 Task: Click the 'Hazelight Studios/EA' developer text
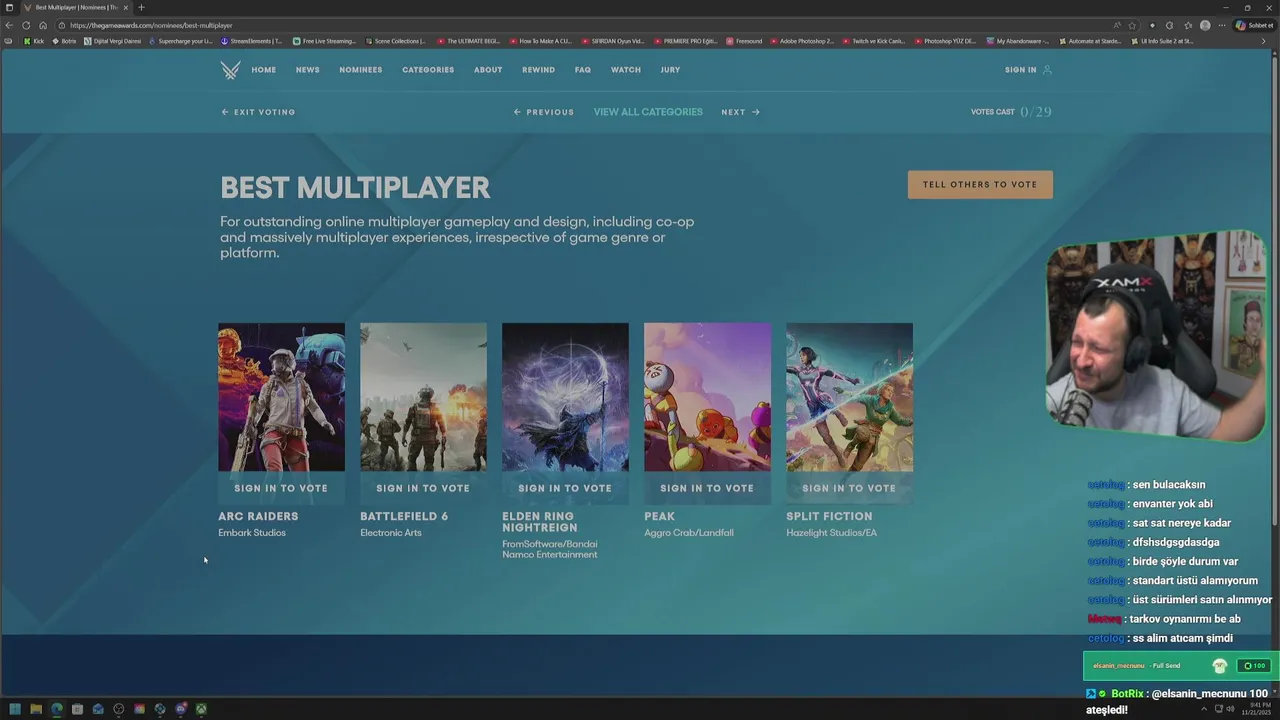(831, 533)
